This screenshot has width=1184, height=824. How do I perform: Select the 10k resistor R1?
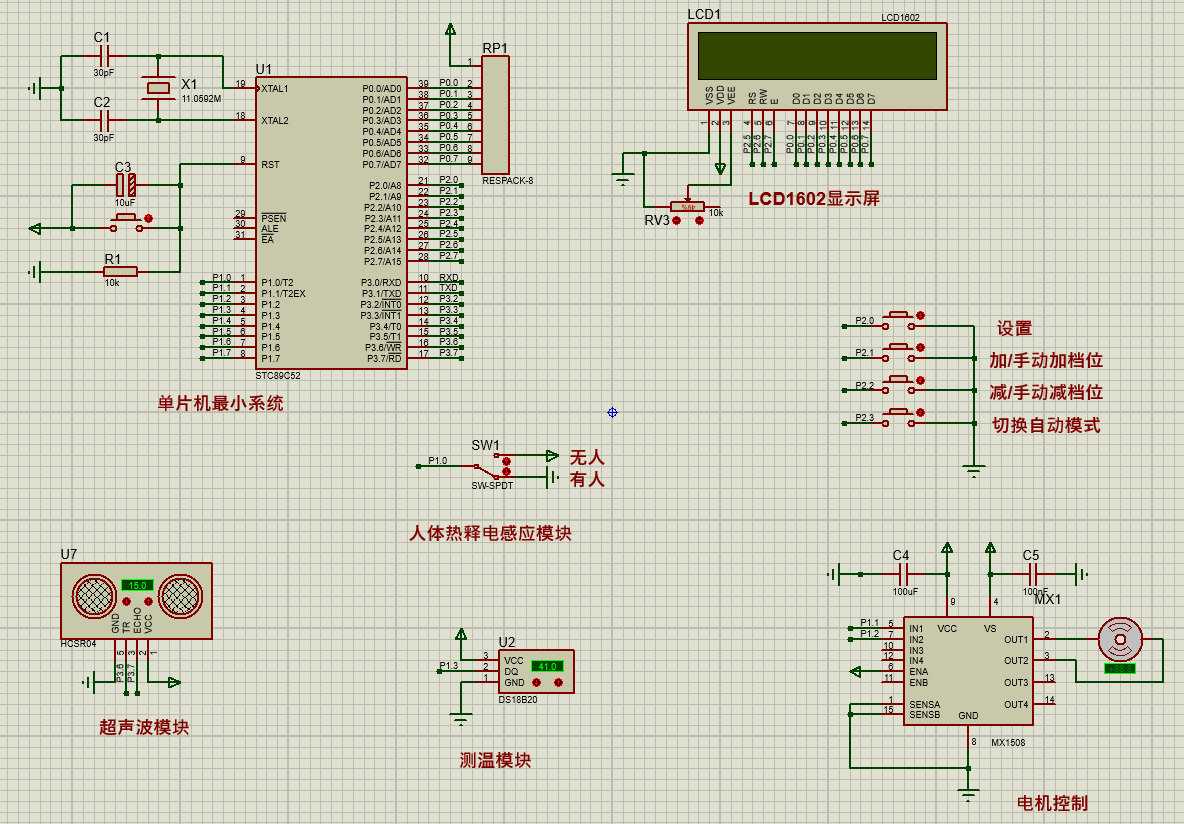[x=121, y=271]
